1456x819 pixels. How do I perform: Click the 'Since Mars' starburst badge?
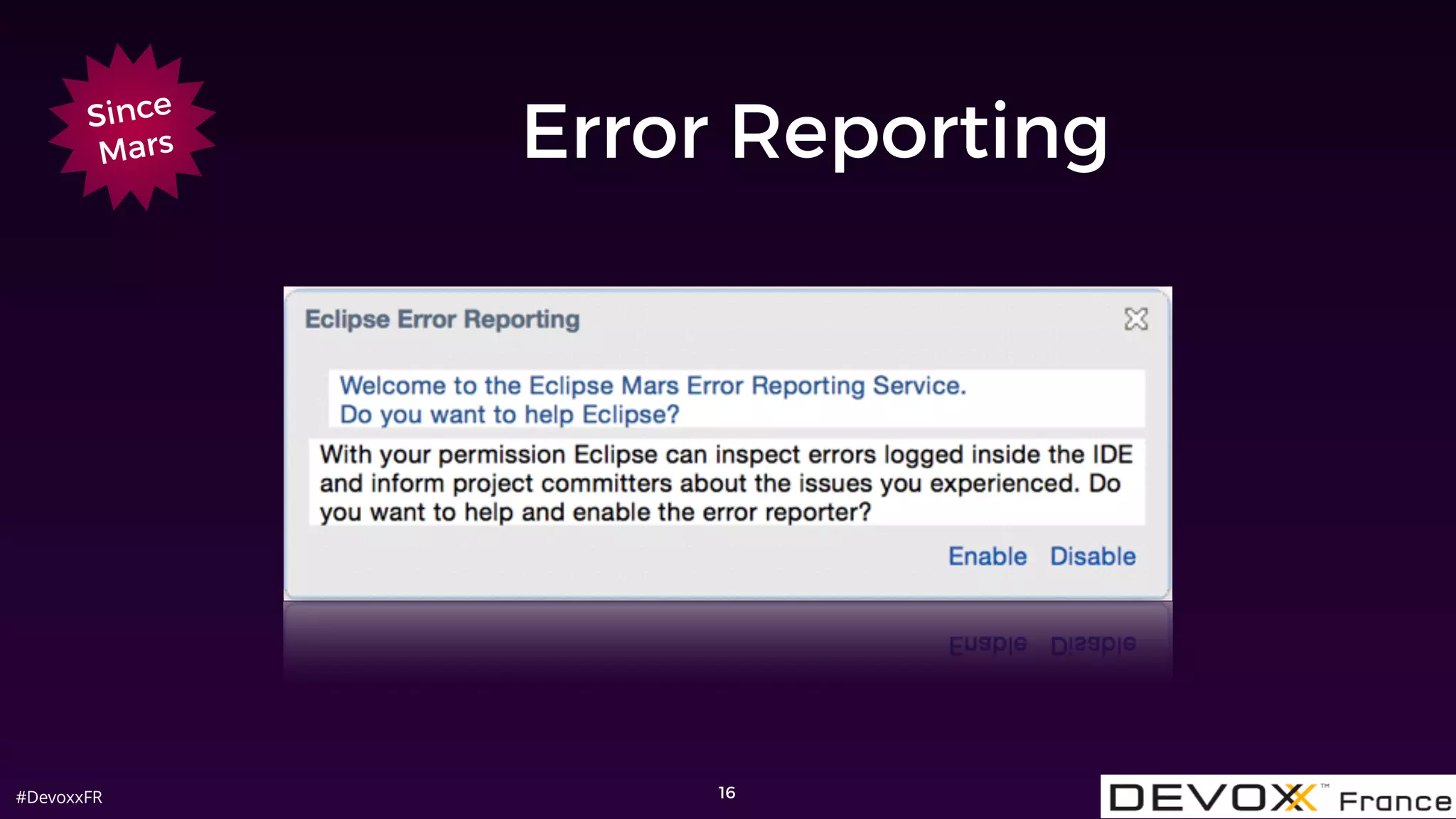132,127
